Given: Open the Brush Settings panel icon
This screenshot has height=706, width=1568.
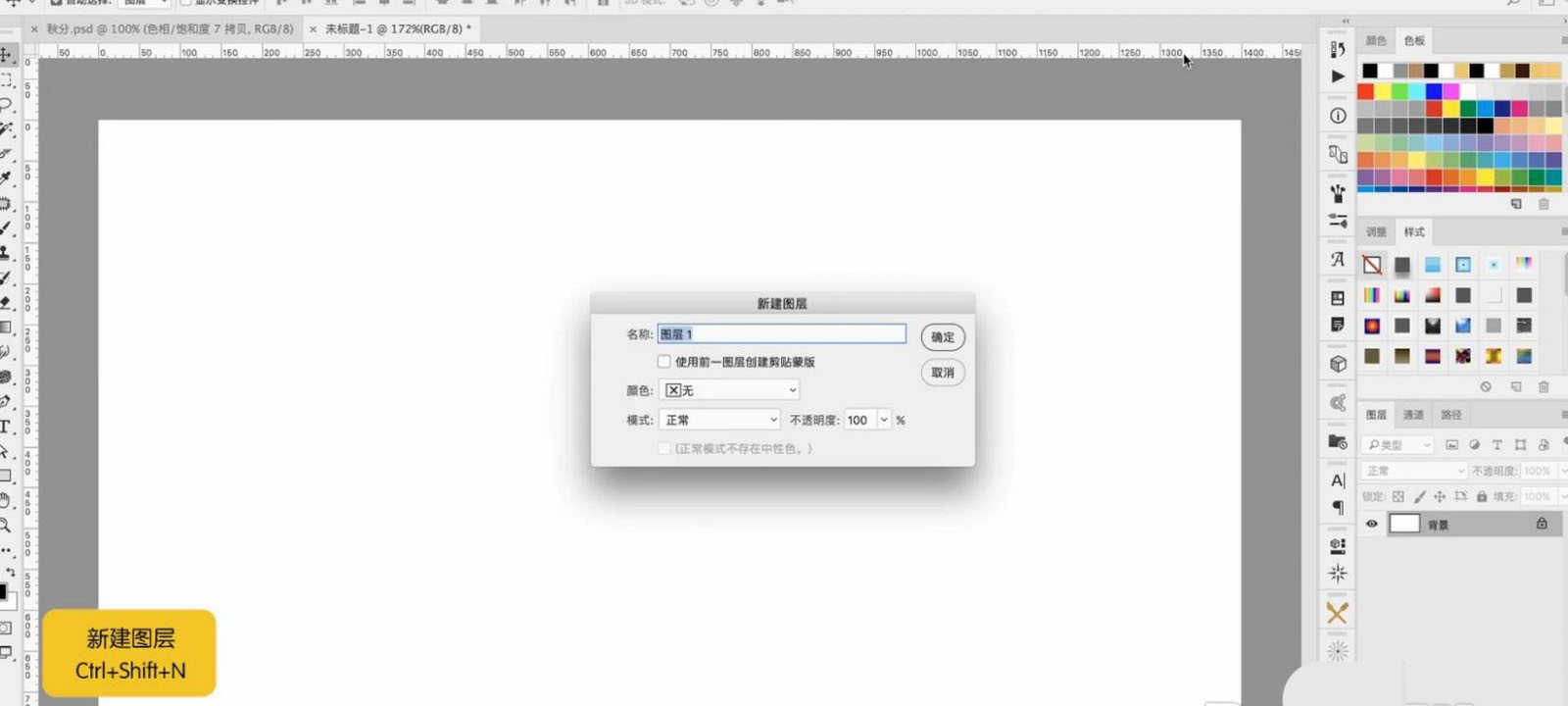Looking at the screenshot, I should coord(1338,221).
